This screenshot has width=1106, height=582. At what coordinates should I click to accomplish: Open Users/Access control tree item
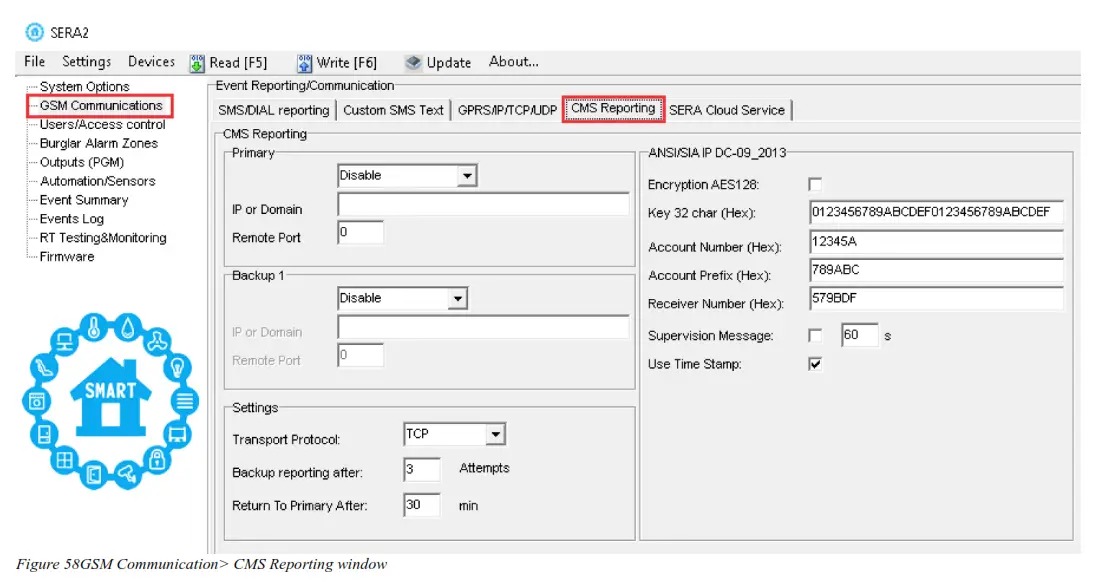pyautogui.click(x=102, y=125)
